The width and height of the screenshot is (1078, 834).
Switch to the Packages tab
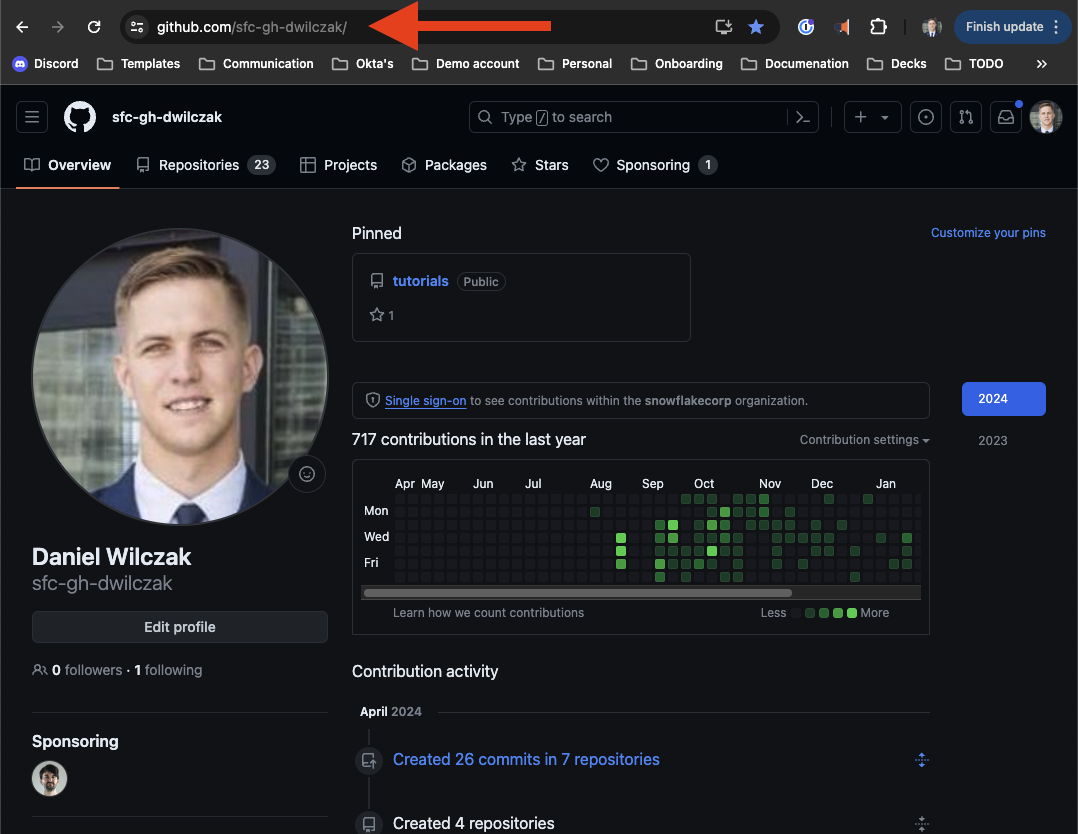pyautogui.click(x=444, y=165)
